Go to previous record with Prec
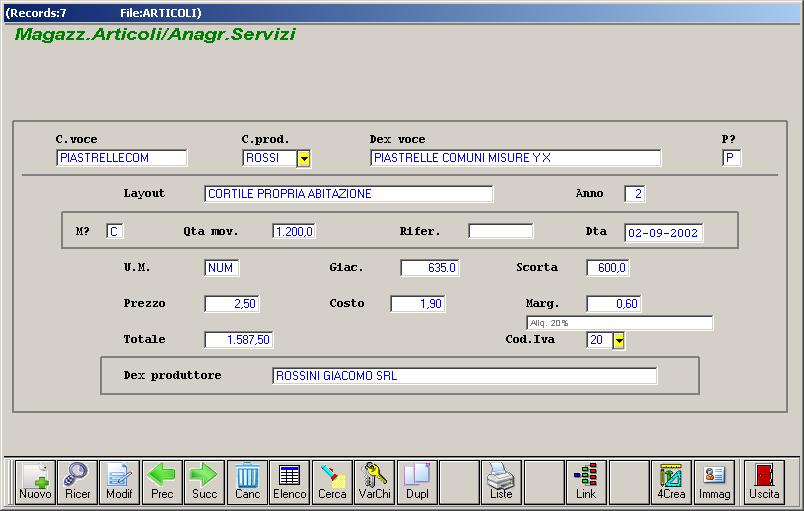The width and height of the screenshot is (804, 511). coord(161,481)
